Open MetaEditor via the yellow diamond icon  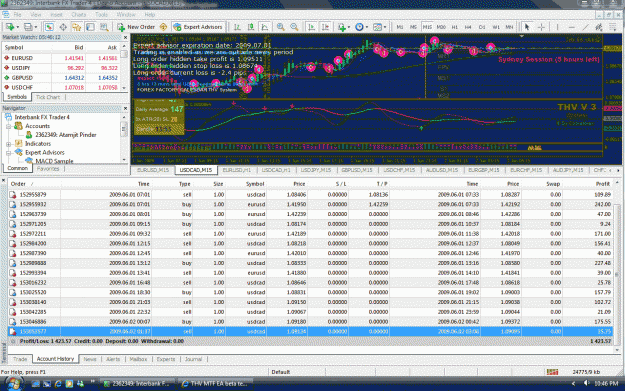tap(163, 27)
